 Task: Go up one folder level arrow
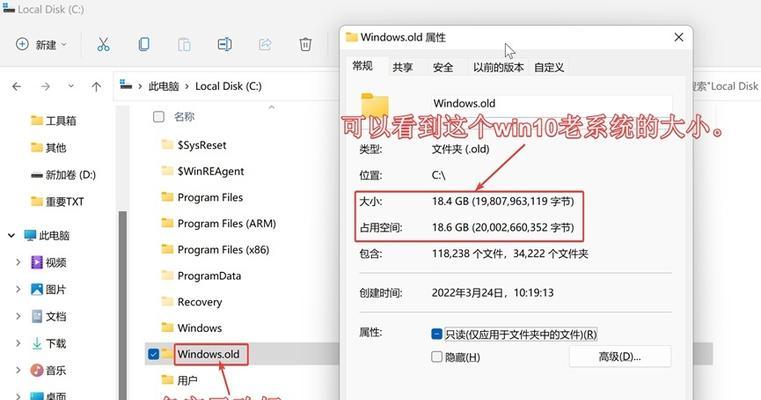pyautogui.click(x=96, y=86)
